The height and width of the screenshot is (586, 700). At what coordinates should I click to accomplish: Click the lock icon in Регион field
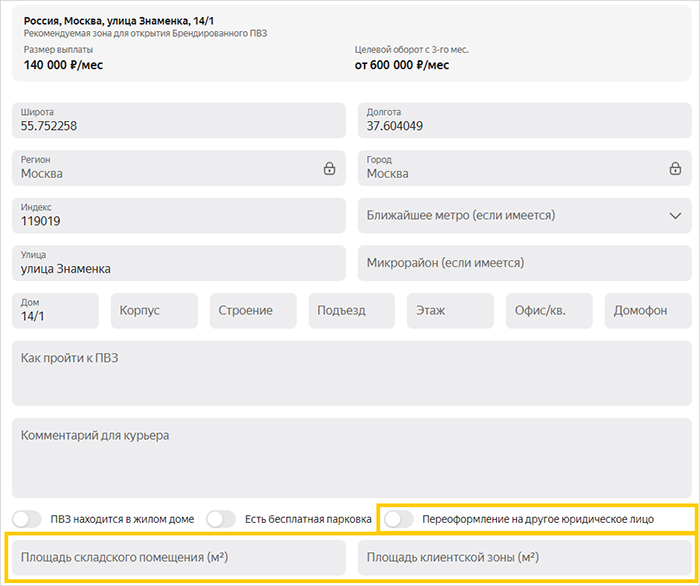(329, 168)
